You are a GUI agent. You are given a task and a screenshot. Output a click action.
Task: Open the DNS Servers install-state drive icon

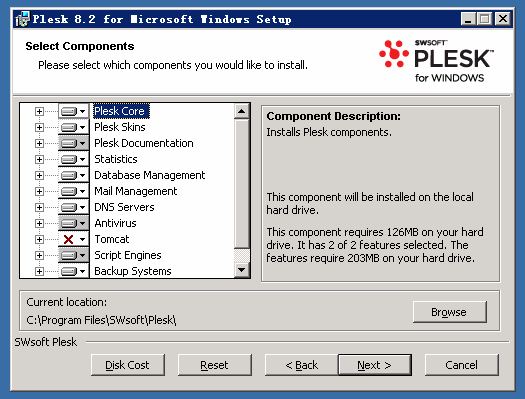click(74, 208)
